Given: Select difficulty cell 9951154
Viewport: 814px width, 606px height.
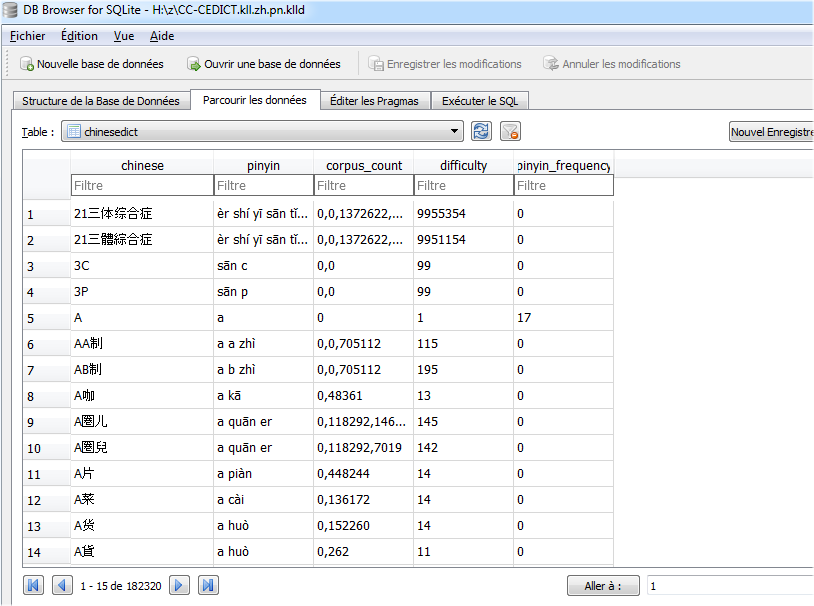Looking at the screenshot, I should [464, 239].
